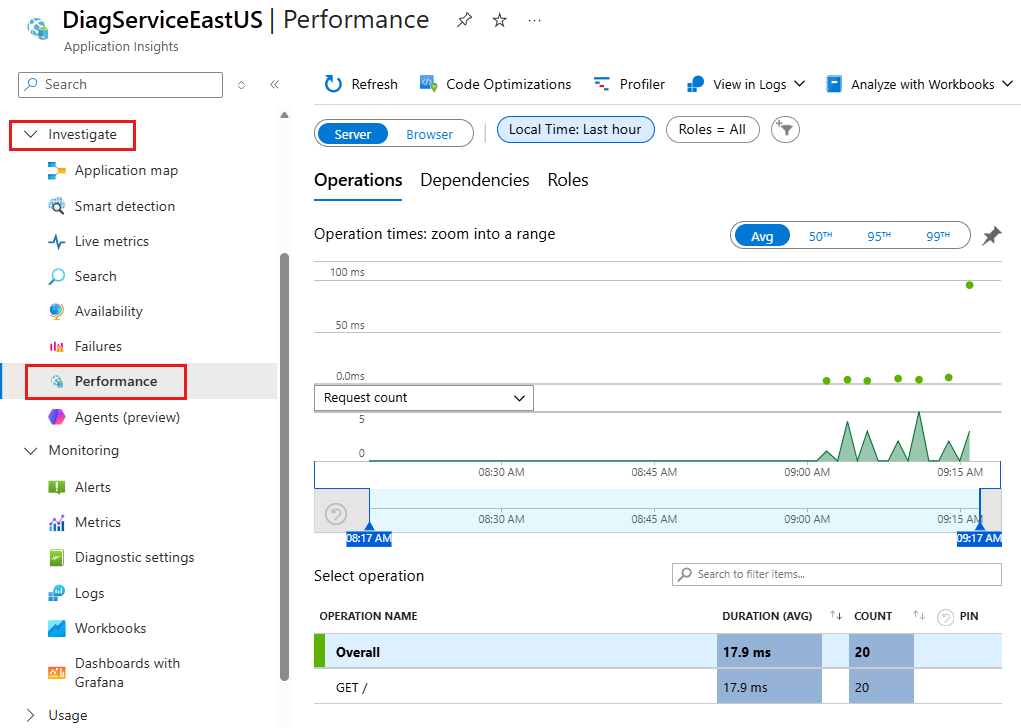The height and width of the screenshot is (728, 1021).
Task: Click the Metrics icon
Action: 57,522
